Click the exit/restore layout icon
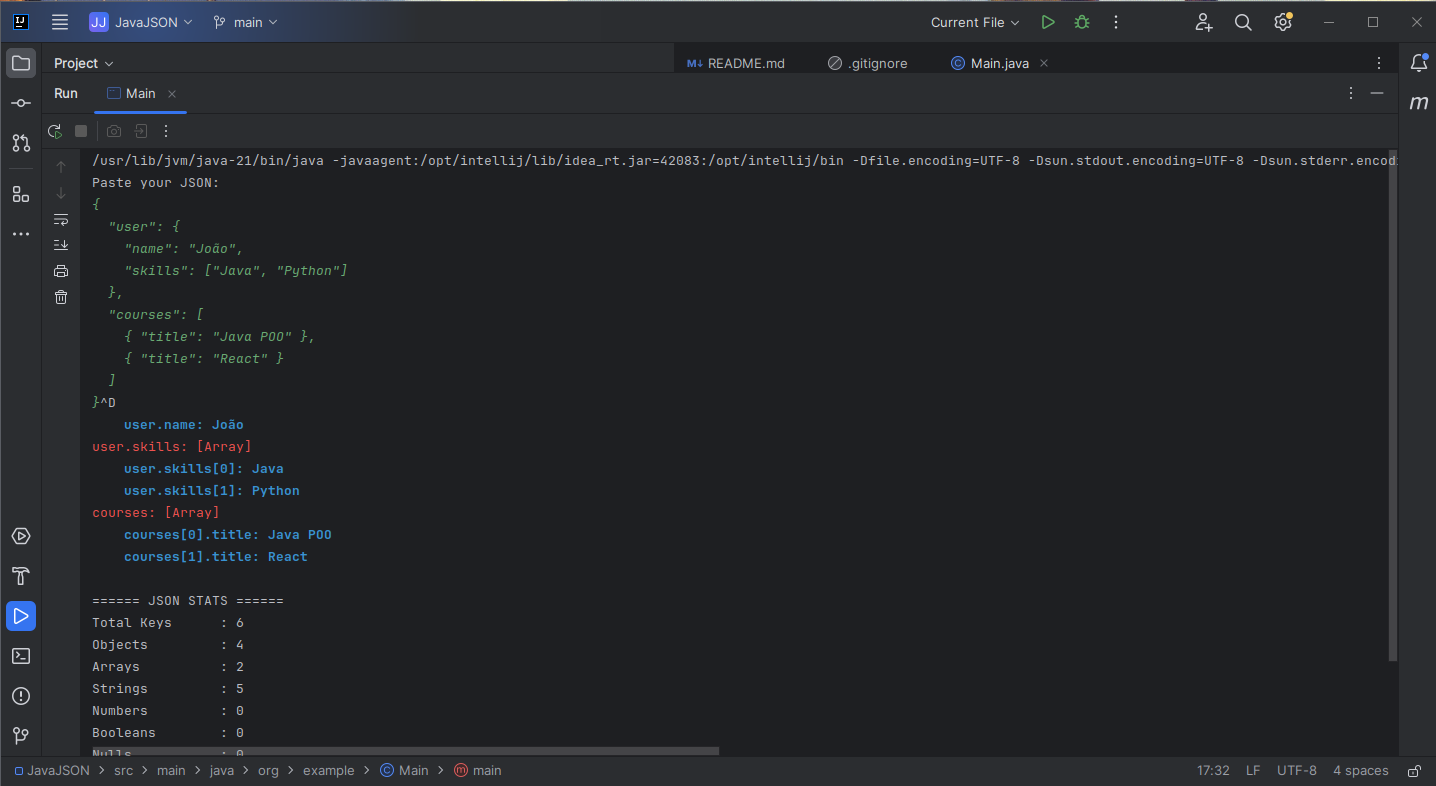 141,131
